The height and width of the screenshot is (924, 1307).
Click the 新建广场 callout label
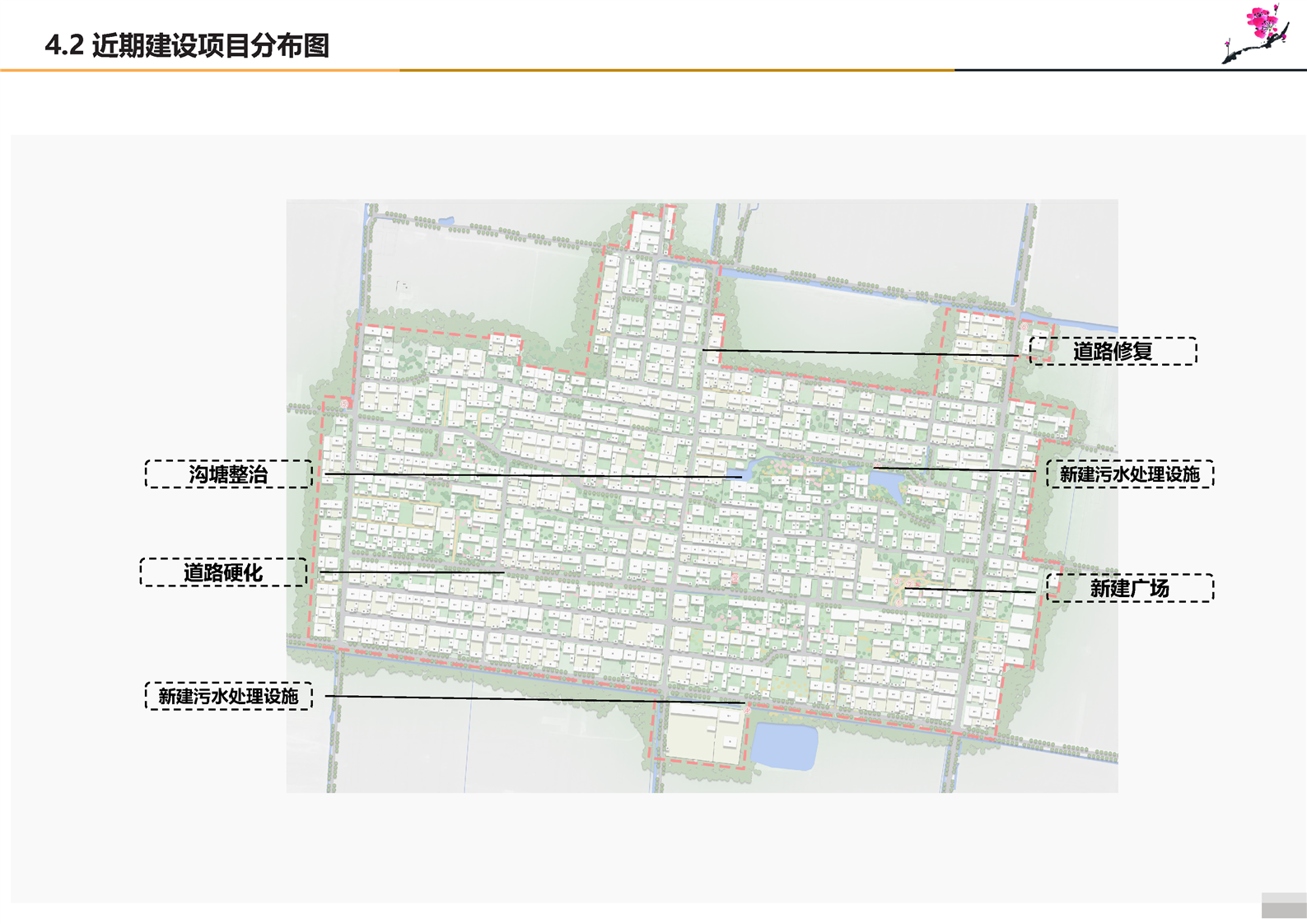(1129, 588)
